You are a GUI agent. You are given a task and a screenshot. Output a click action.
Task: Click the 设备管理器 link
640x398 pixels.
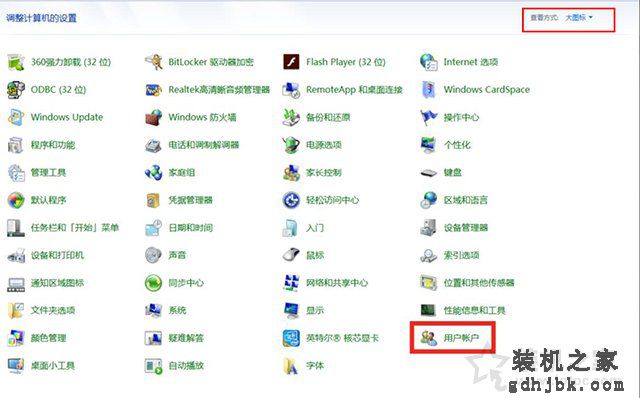click(466, 228)
